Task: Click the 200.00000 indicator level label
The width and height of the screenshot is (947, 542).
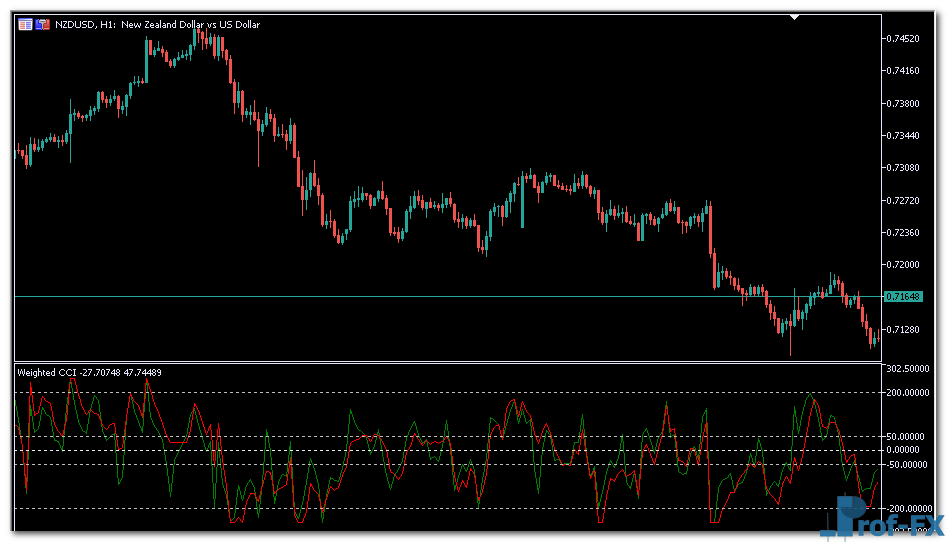Action: pyautogui.click(x=910, y=393)
